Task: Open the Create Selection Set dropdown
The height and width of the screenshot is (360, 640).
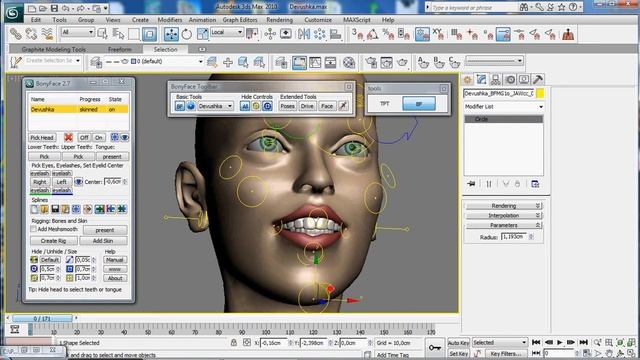Action: (52, 61)
